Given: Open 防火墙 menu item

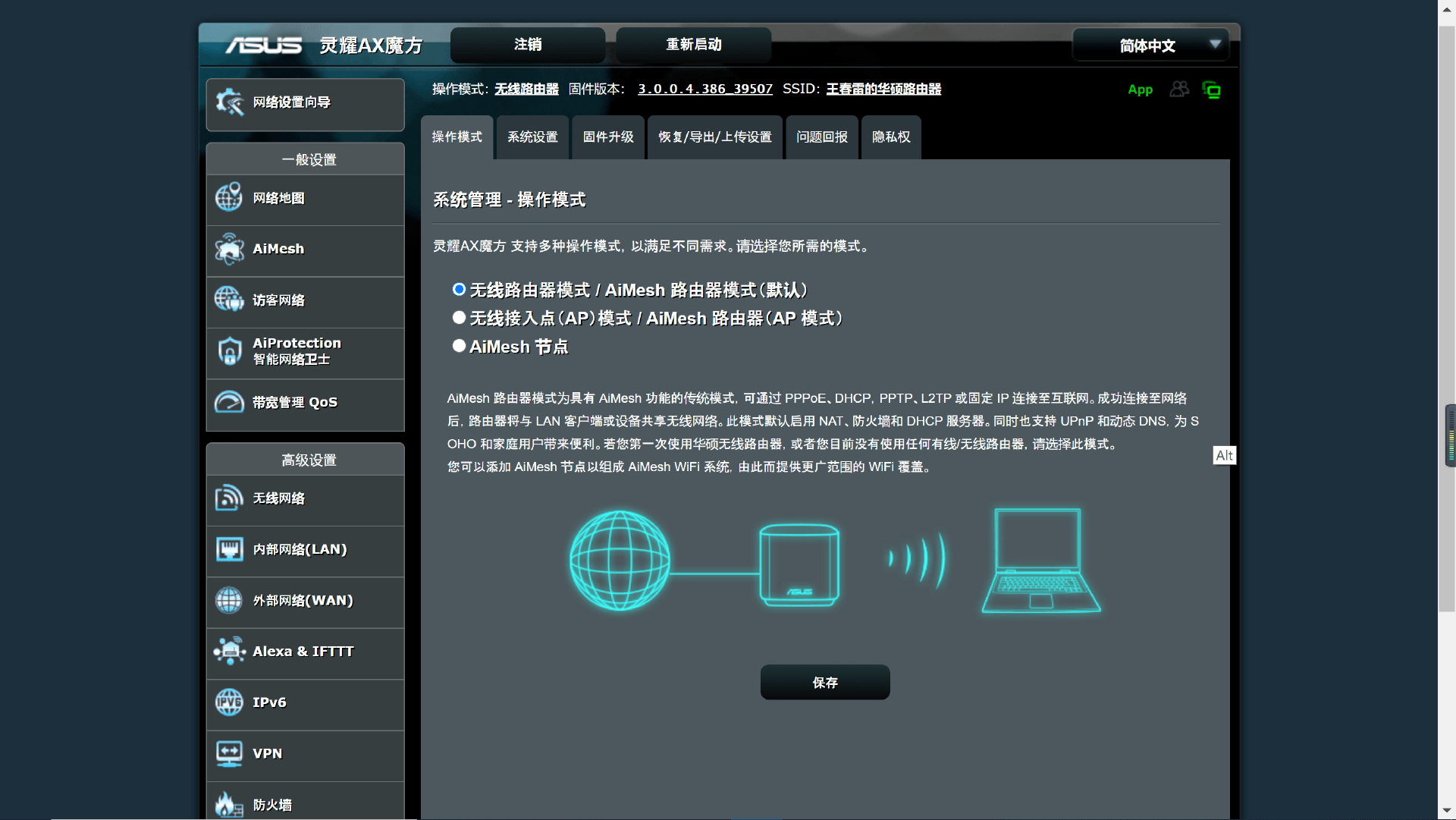Looking at the screenshot, I should (x=306, y=803).
